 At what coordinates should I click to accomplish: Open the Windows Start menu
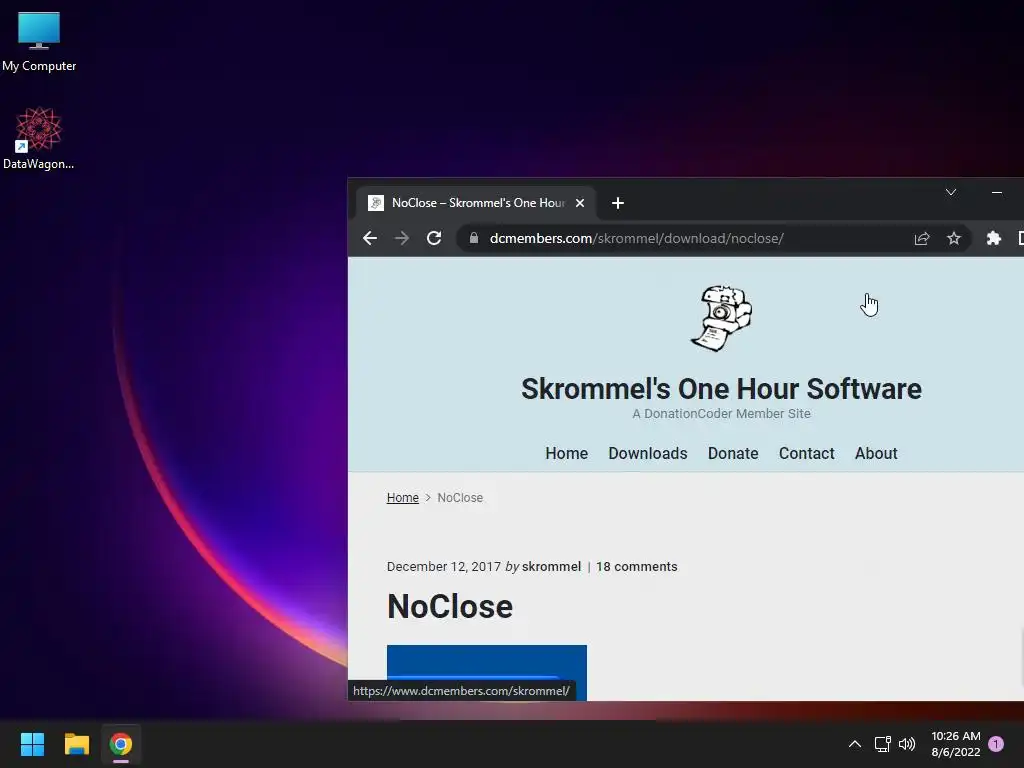tap(32, 744)
